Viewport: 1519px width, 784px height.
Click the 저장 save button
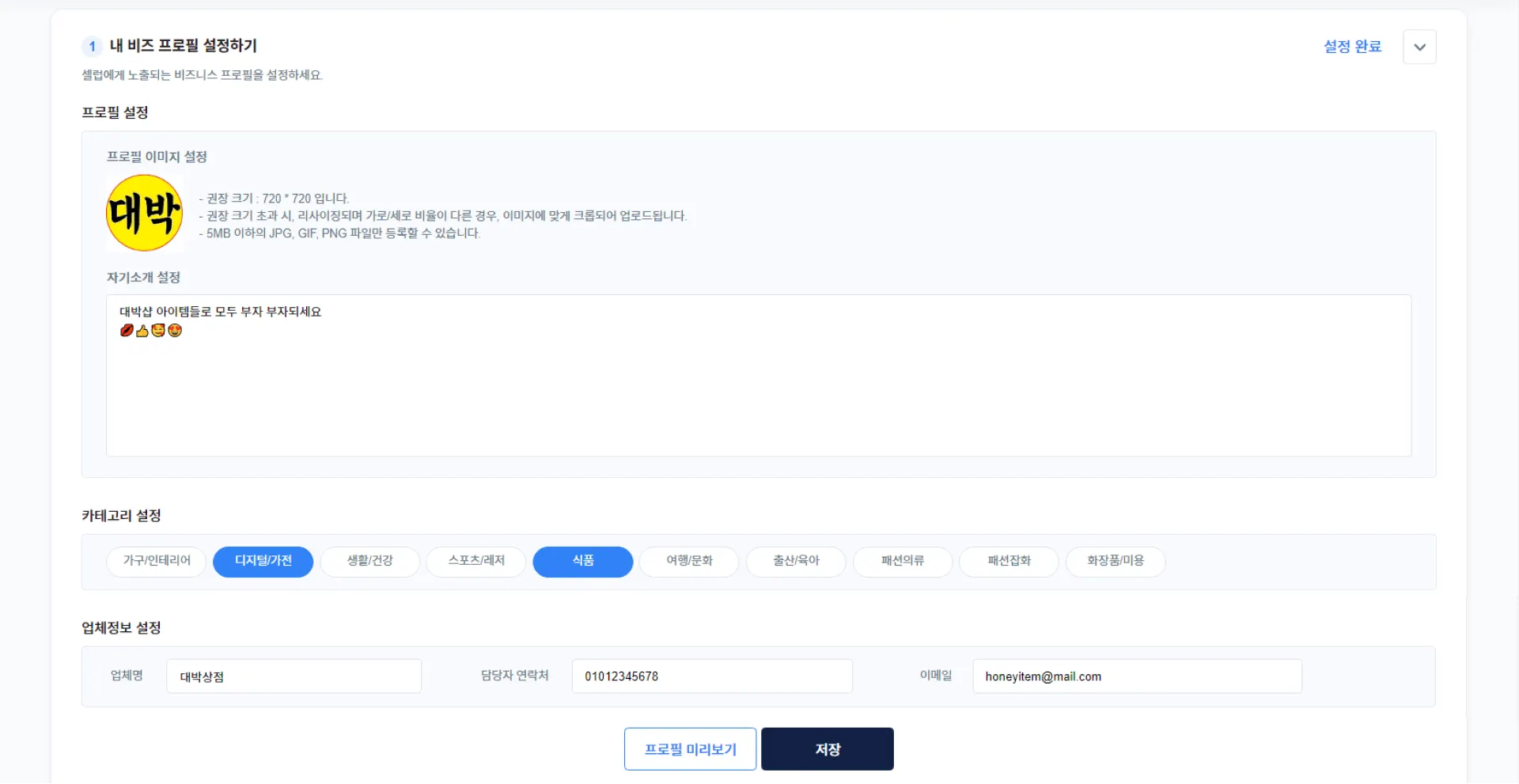(x=828, y=749)
